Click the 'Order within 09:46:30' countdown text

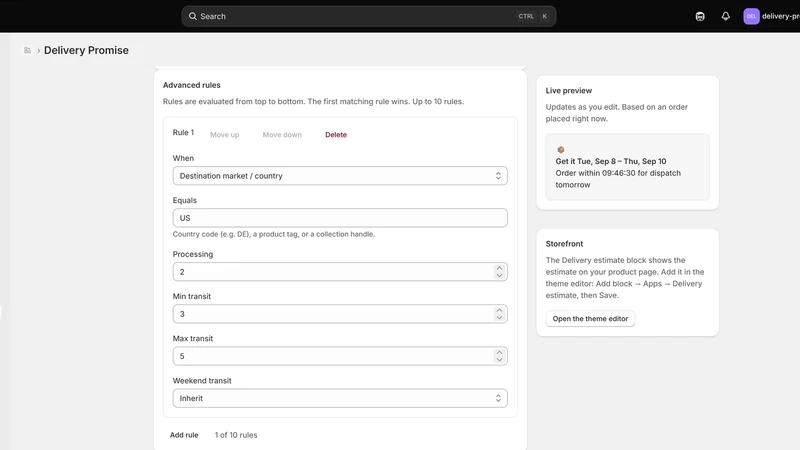point(618,179)
